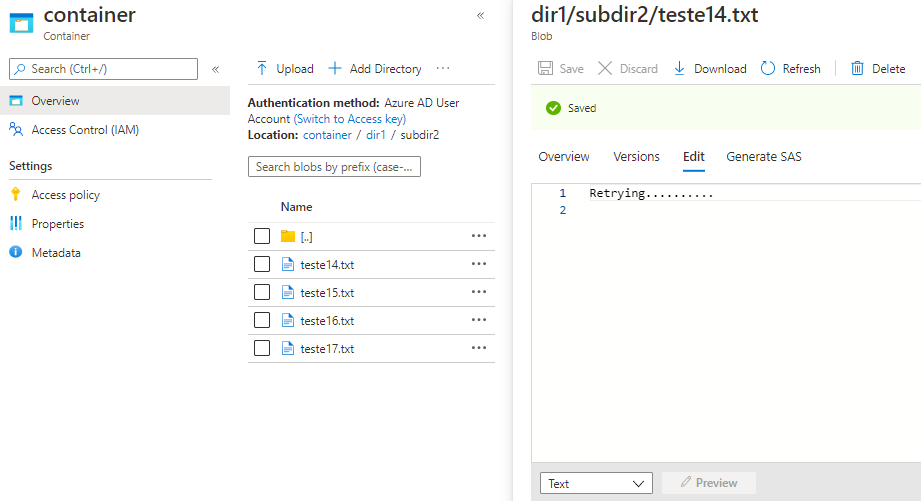
Task: Click the Delete trash can icon
Action: point(858,69)
